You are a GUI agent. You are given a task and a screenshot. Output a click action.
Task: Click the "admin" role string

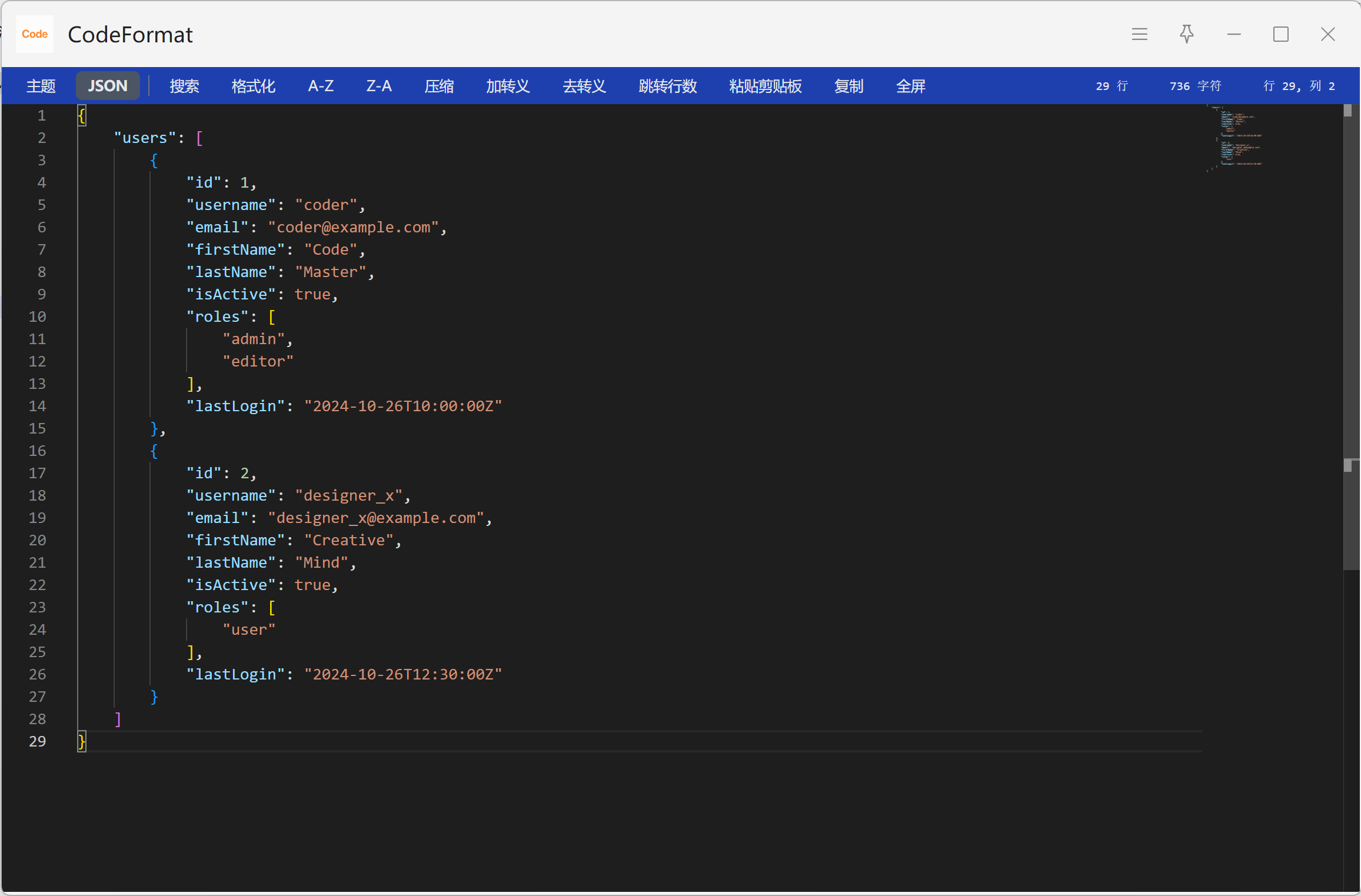coord(254,339)
